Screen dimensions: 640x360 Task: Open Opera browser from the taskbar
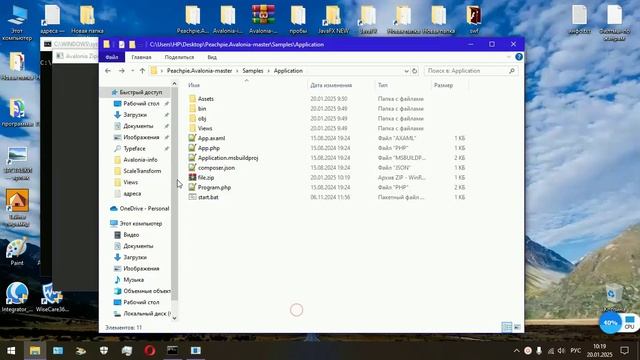pos(150,350)
